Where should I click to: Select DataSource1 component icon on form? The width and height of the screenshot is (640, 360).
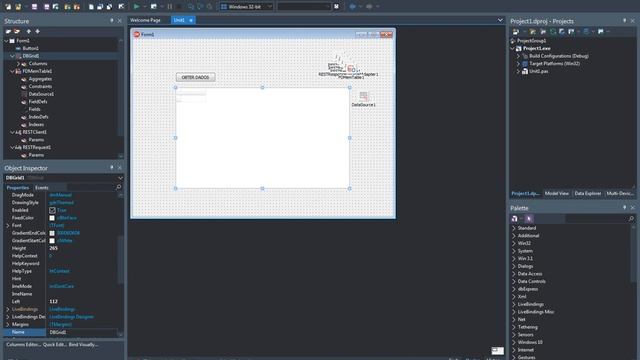click(363, 96)
